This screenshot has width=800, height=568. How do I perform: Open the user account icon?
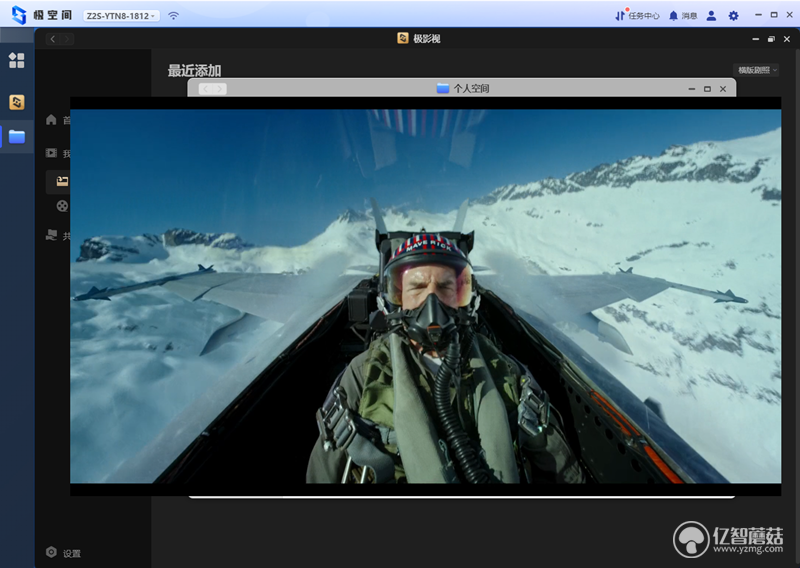(x=711, y=16)
